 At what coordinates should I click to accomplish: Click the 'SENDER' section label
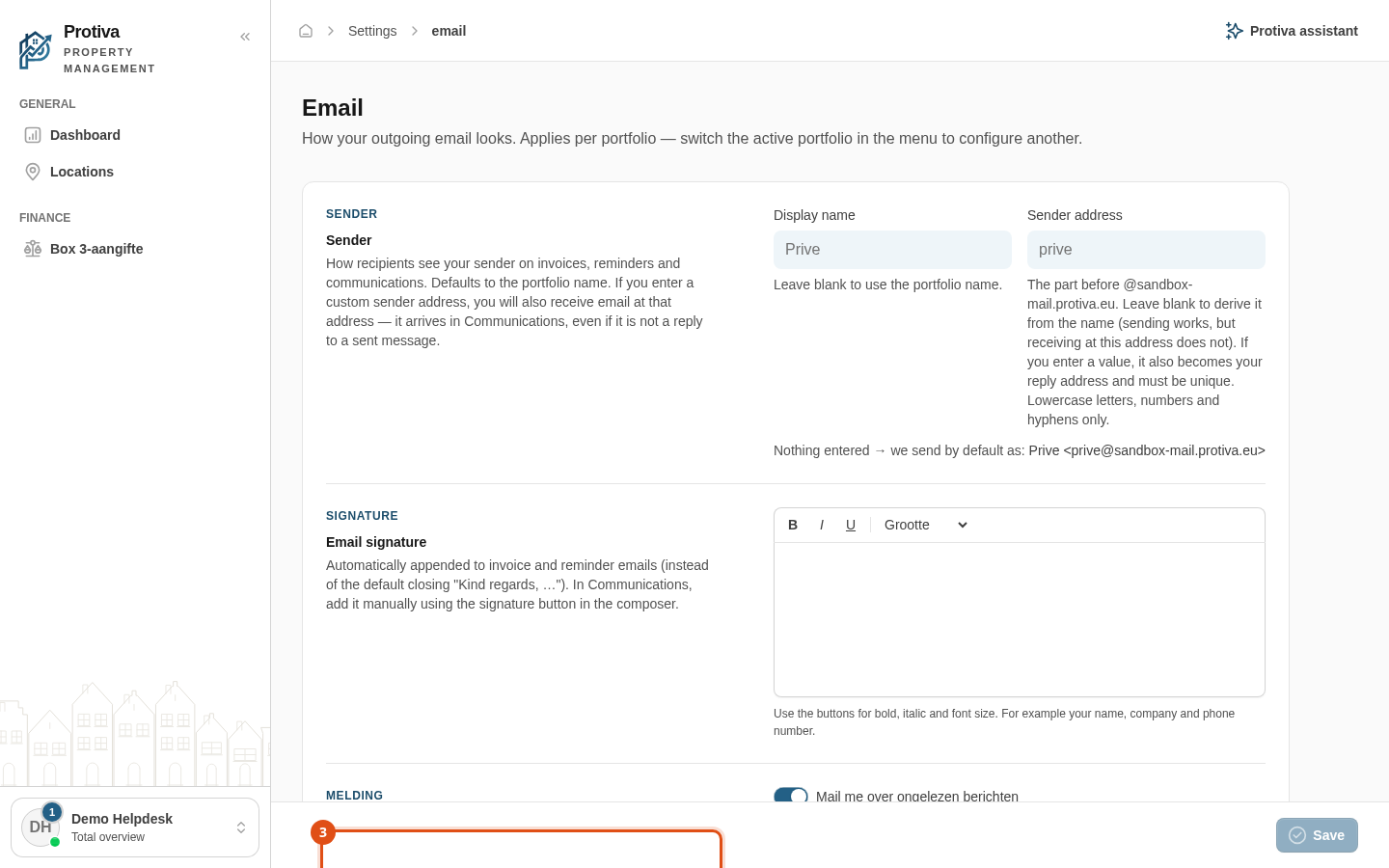point(351,214)
